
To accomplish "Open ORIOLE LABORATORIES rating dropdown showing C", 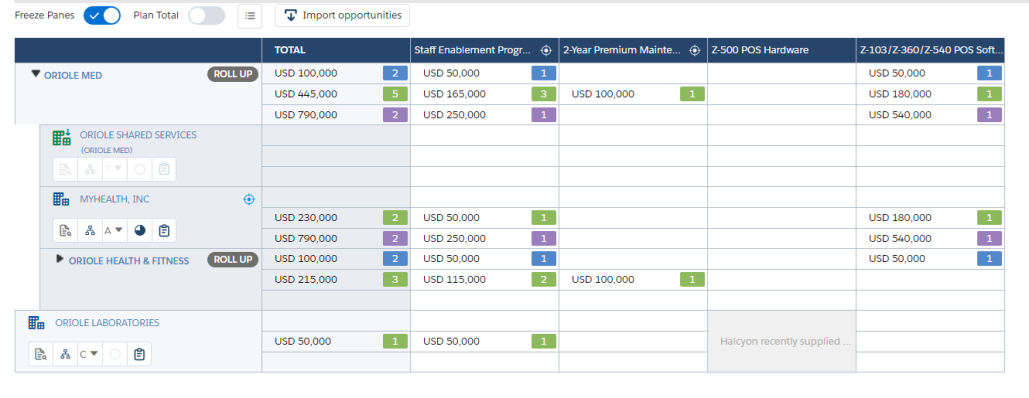I will click(x=89, y=354).
